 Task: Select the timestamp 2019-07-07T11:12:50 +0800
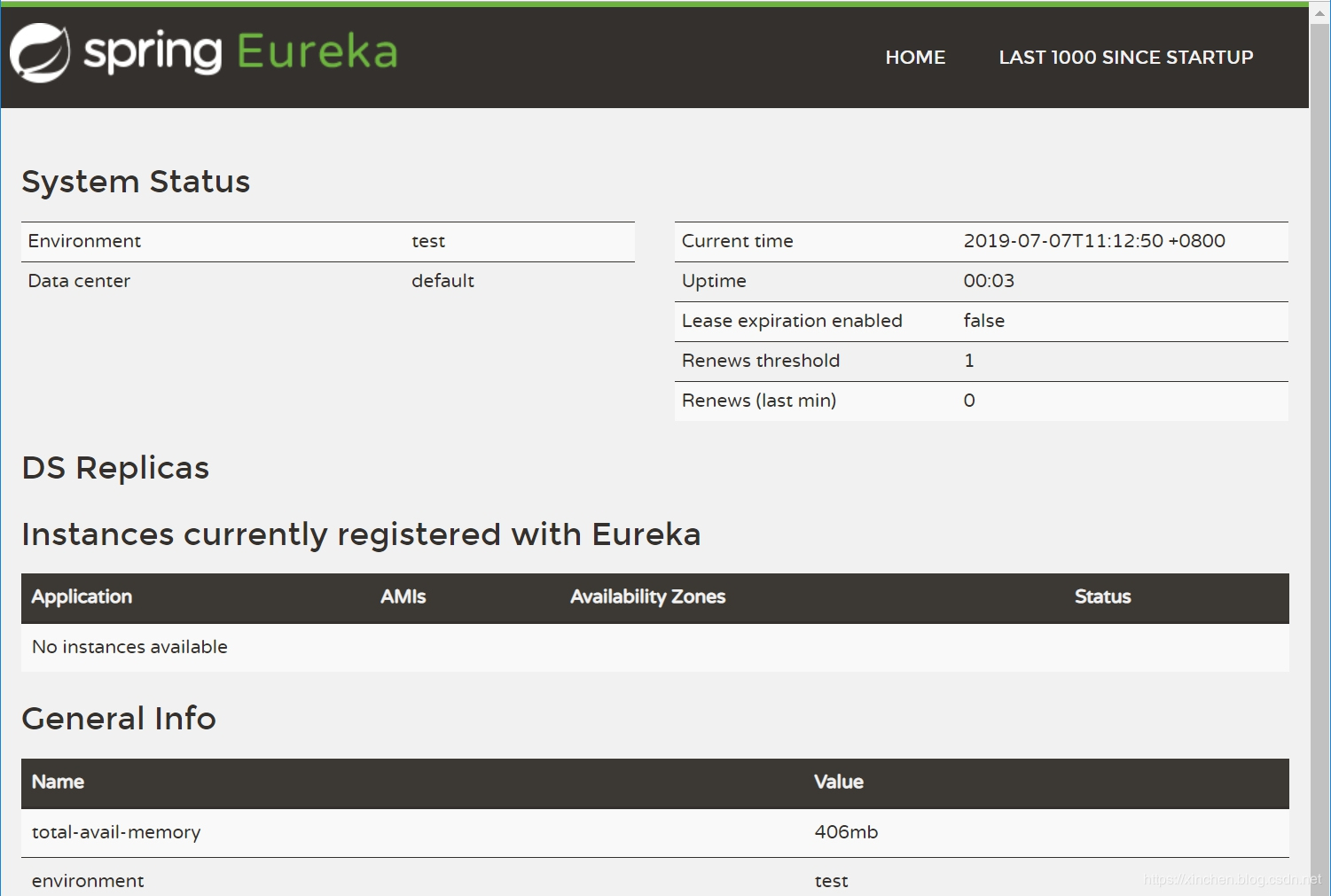click(1094, 241)
